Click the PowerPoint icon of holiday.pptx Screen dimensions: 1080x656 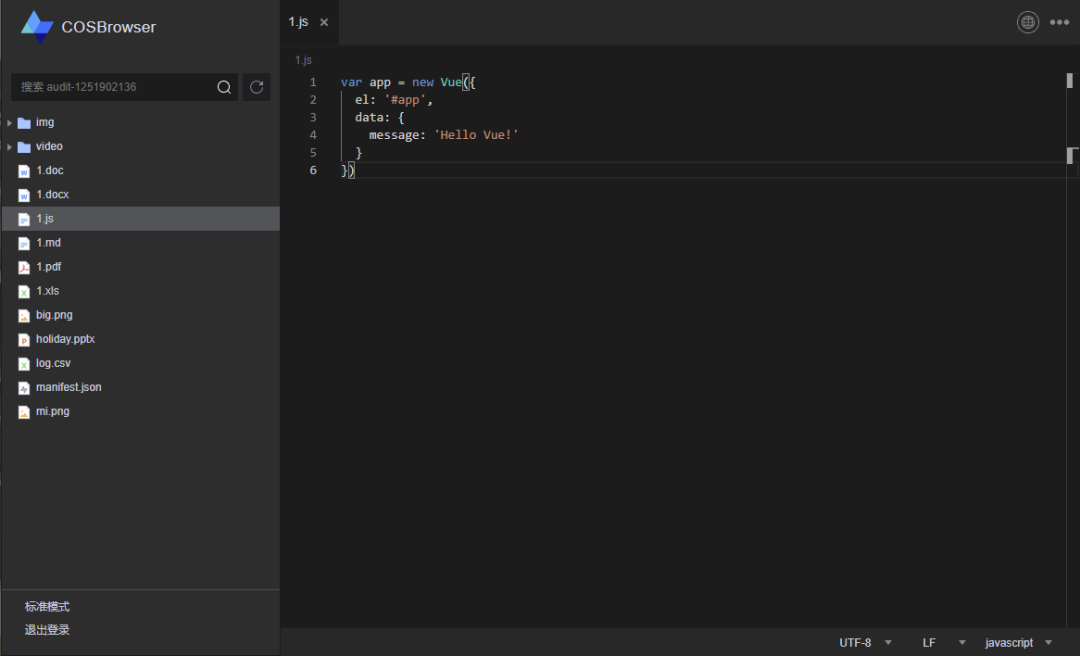point(24,340)
